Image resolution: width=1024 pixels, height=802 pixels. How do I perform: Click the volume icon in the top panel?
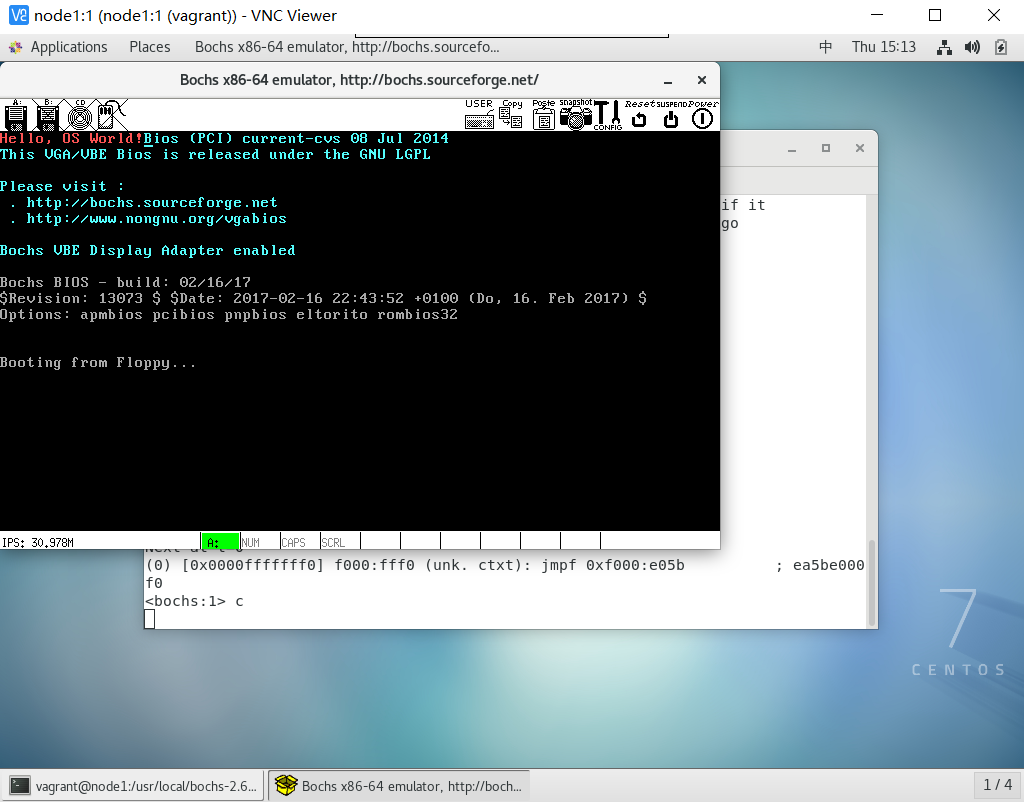click(971, 46)
